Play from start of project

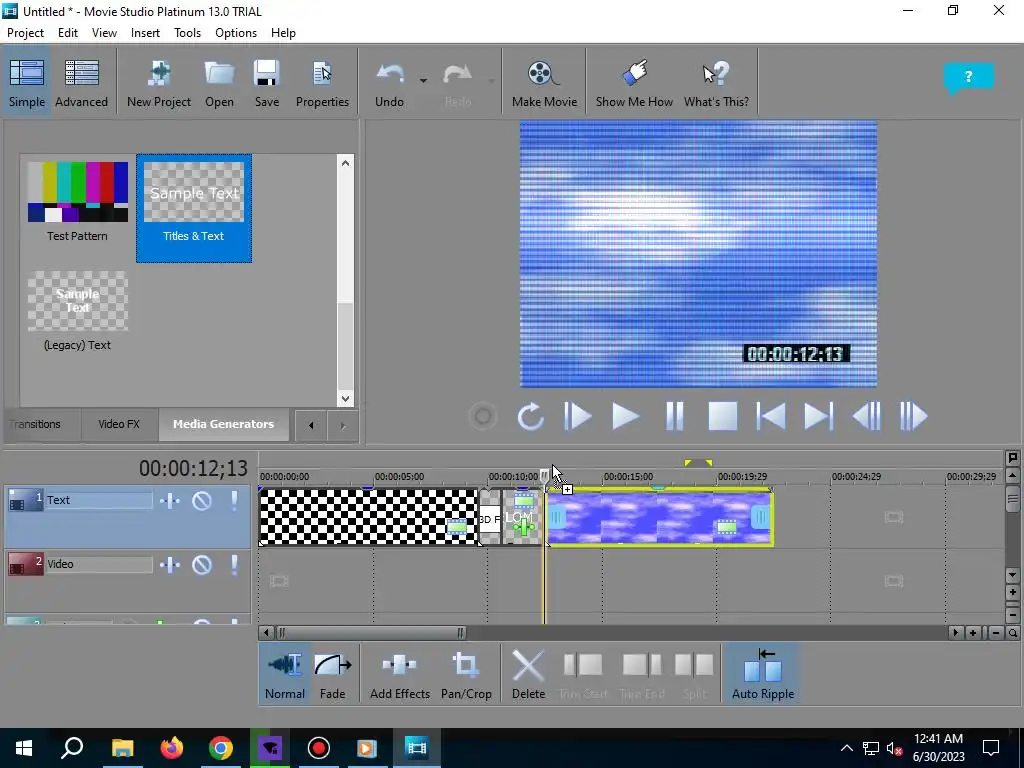coord(577,416)
